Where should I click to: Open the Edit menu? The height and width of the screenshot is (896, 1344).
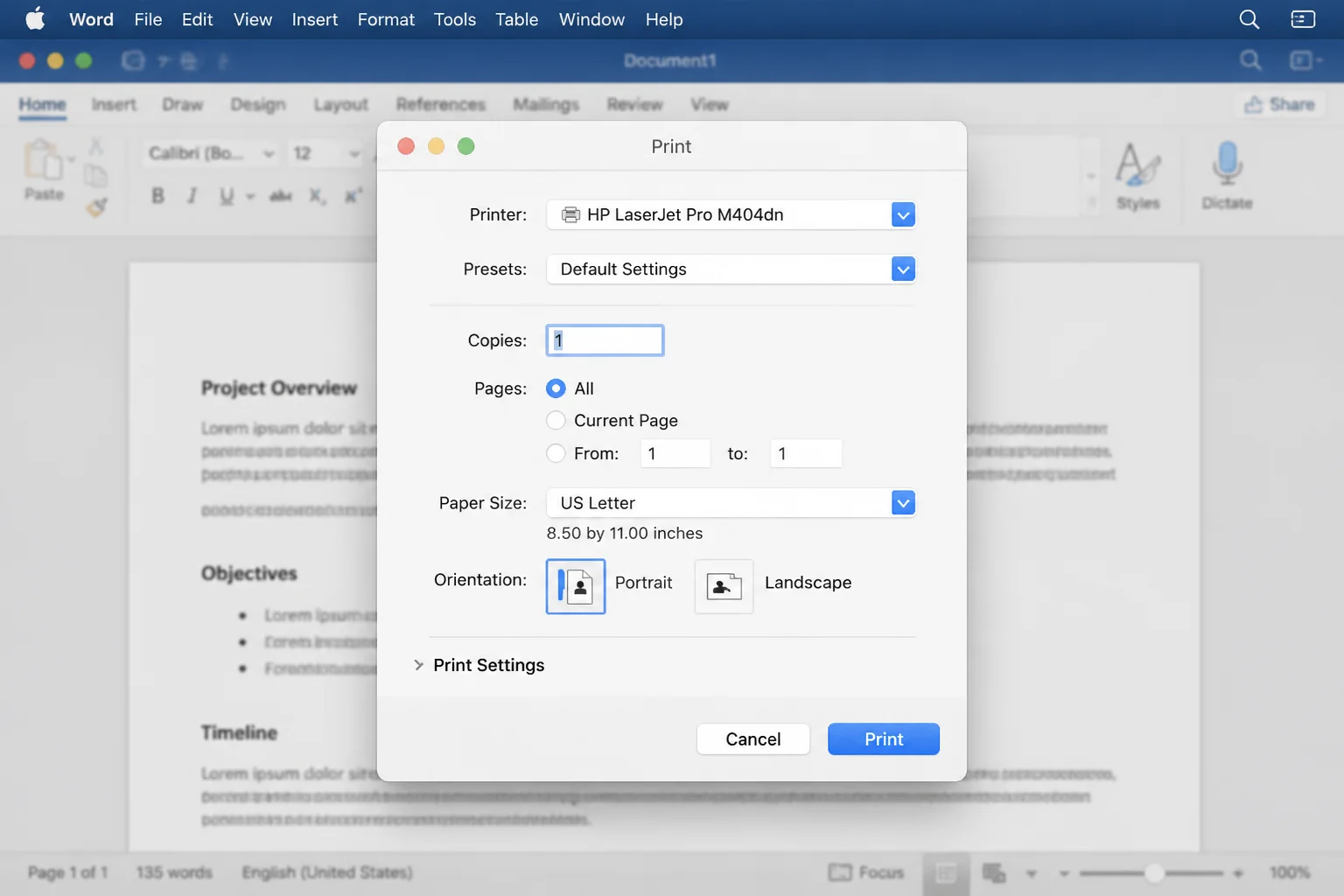pyautogui.click(x=197, y=19)
